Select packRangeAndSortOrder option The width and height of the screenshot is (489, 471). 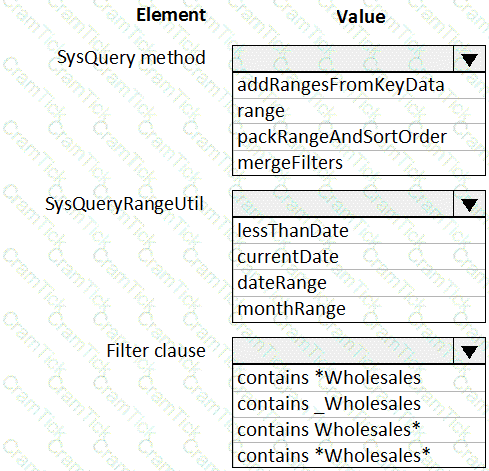[x=359, y=137]
